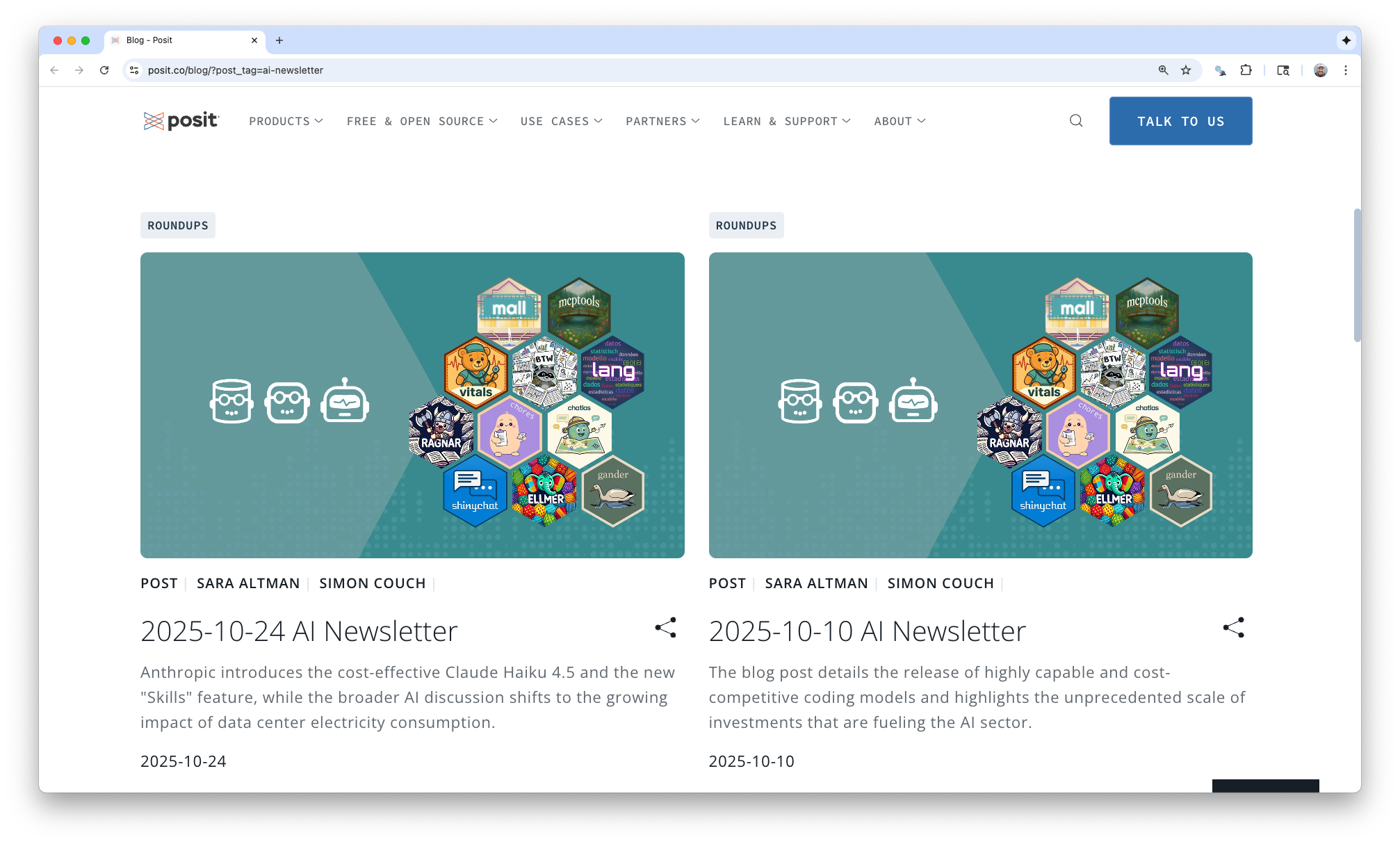Expand the Partners menu

tap(662, 121)
